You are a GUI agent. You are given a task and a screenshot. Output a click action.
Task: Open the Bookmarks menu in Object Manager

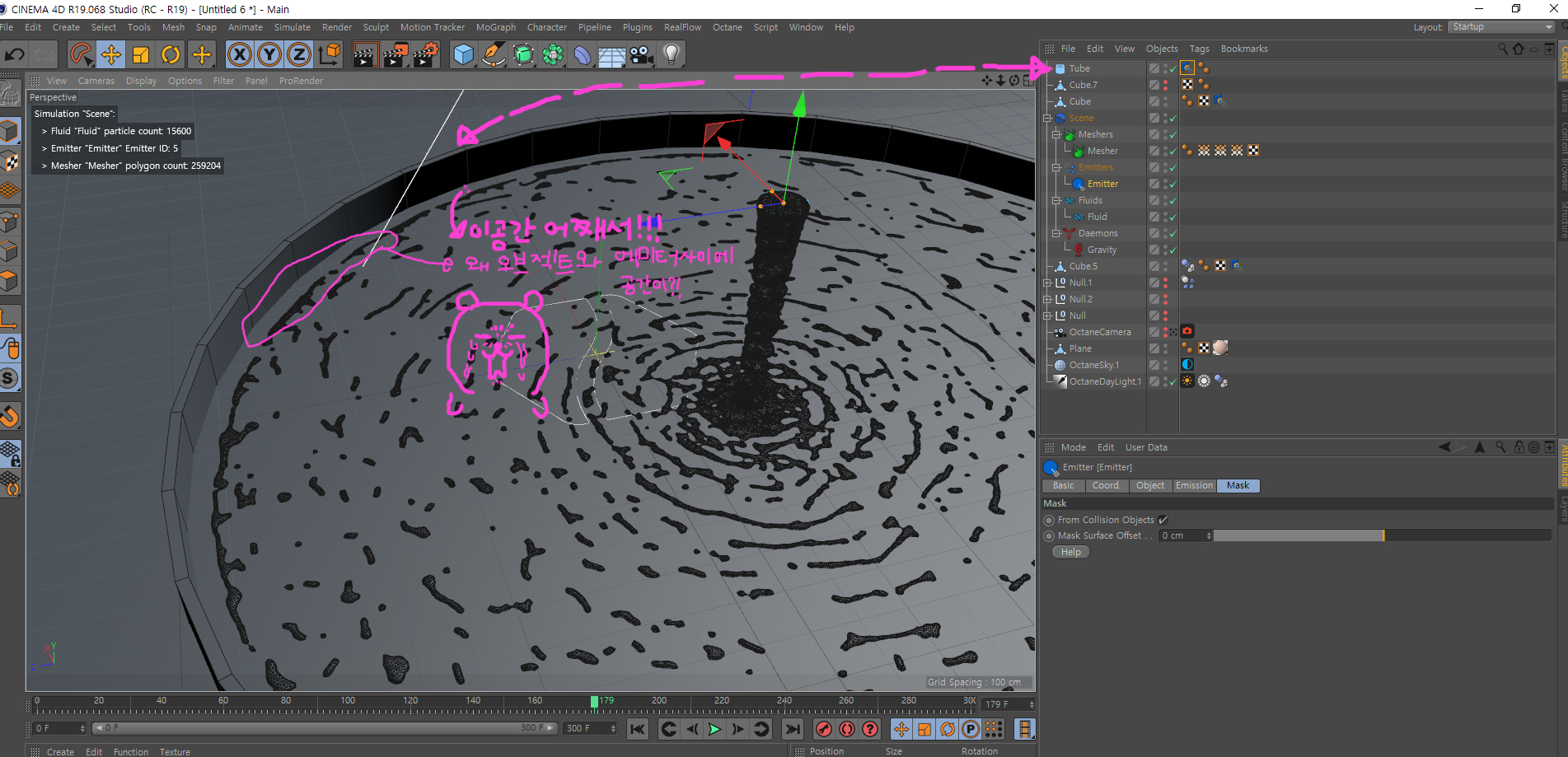coord(1243,49)
